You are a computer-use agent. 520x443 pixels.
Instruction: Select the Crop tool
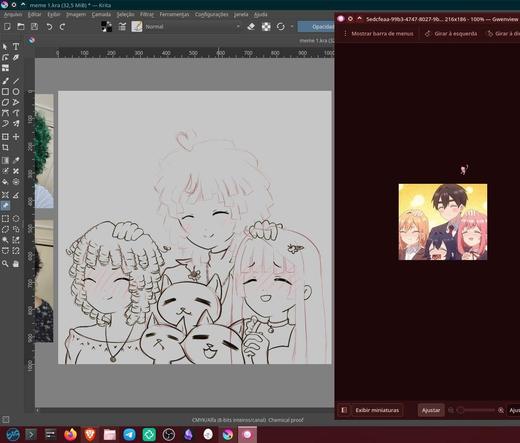tap(5, 147)
